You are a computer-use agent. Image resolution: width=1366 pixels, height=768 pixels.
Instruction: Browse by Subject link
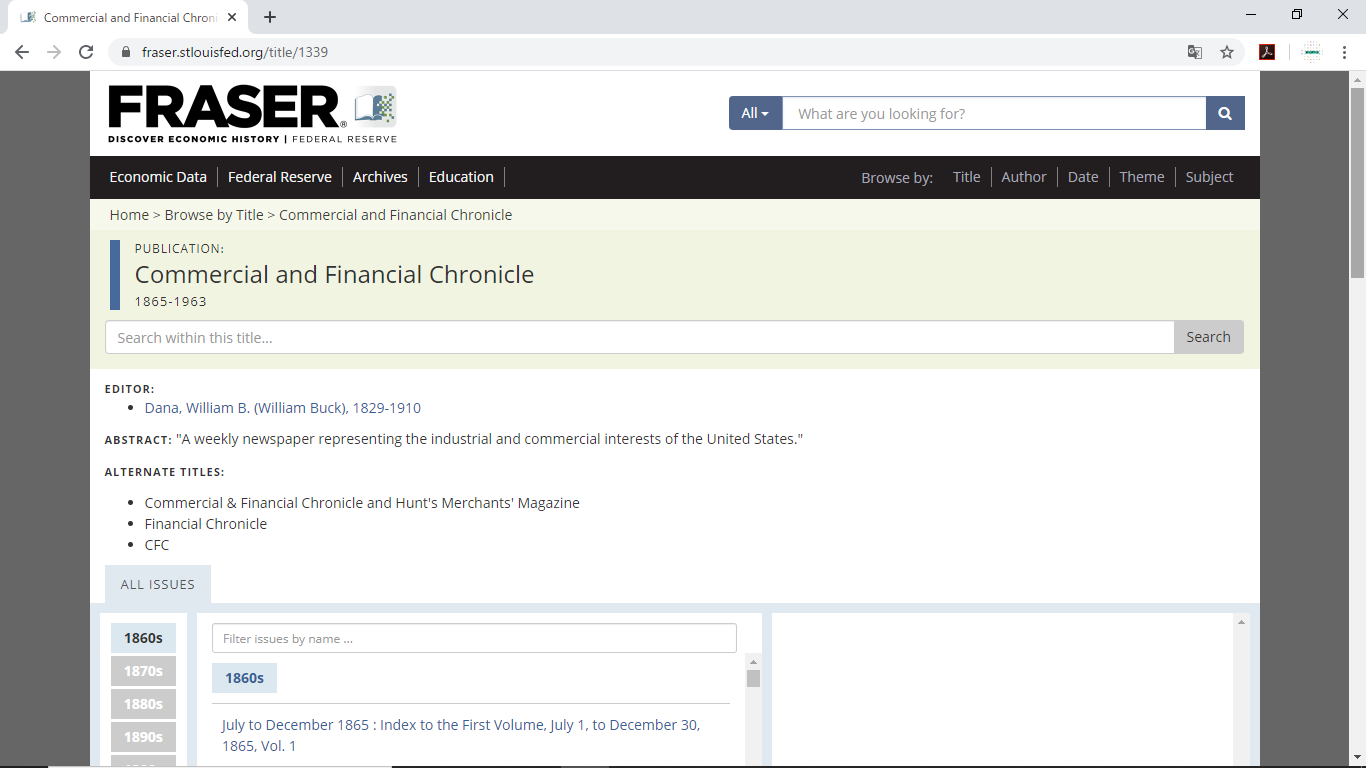[1210, 177]
